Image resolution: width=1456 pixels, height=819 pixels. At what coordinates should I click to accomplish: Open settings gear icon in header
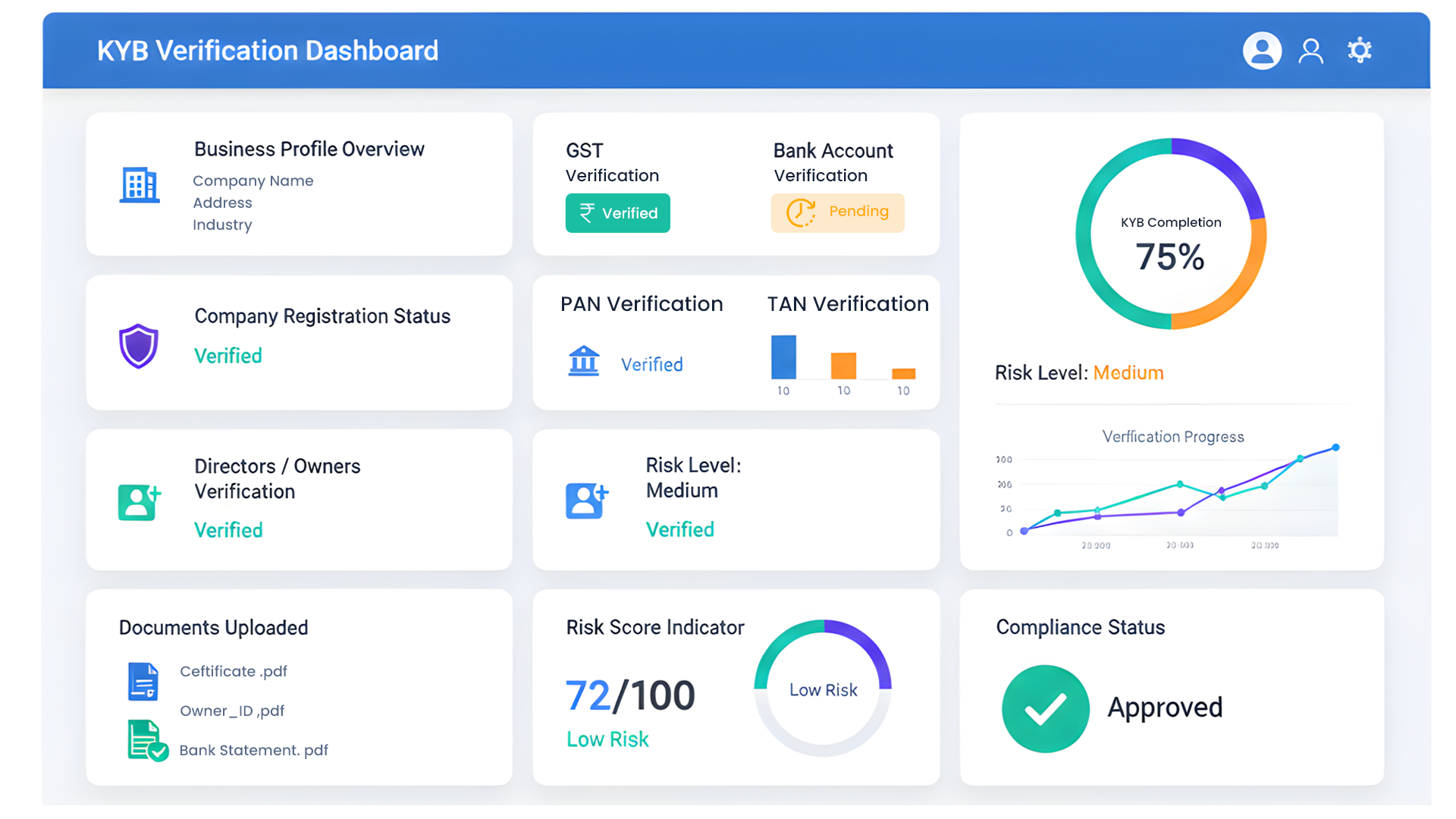tap(1359, 51)
